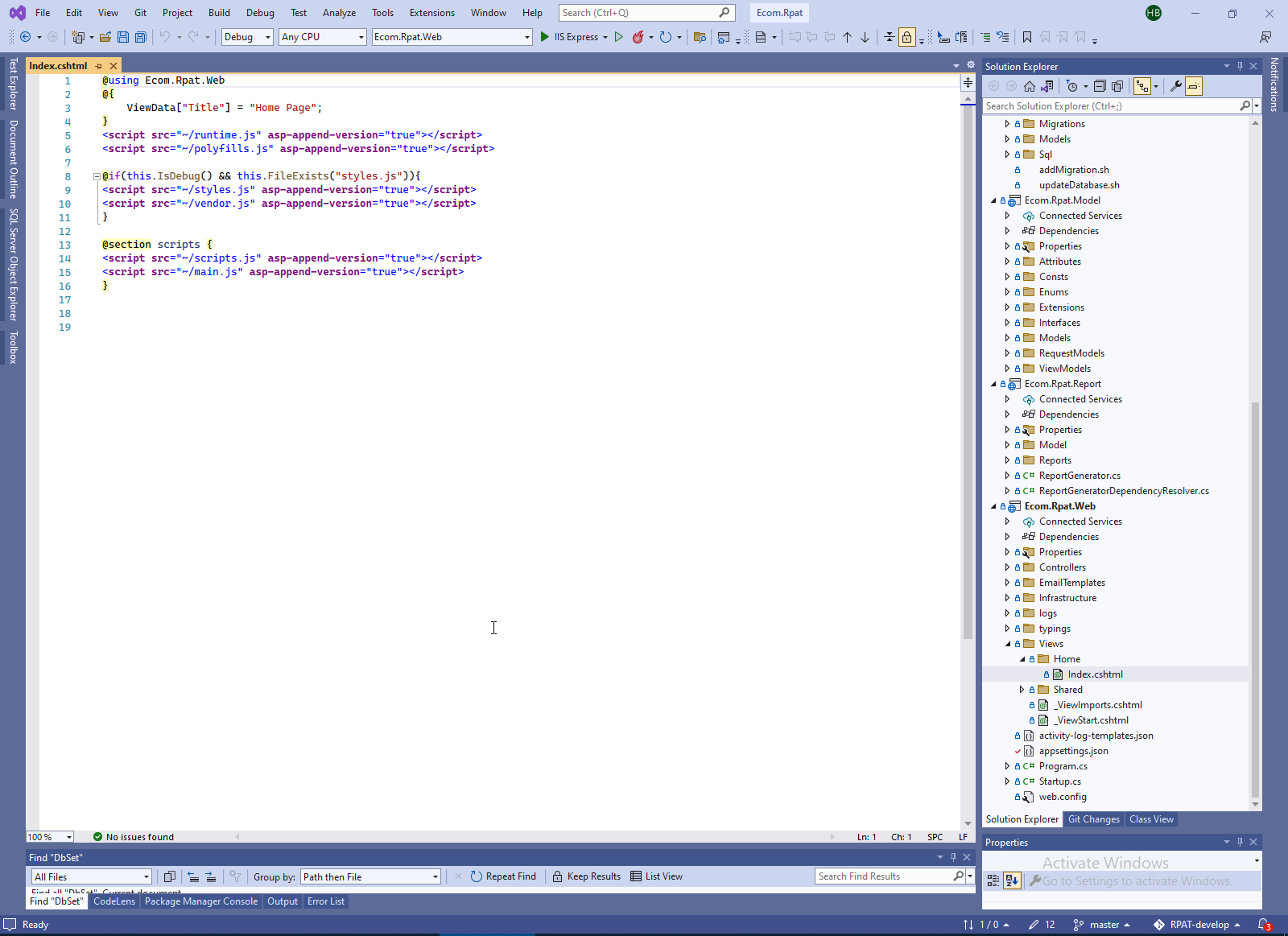Open the Any CPU platform dropdown
The height and width of the screenshot is (936, 1288).
coord(323,37)
